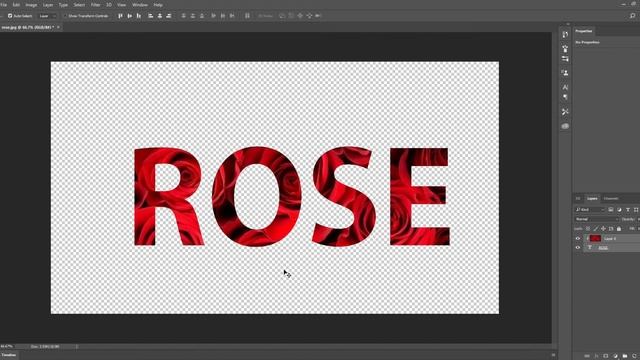
Task: Click the Align left edges icon
Action: coord(151,16)
